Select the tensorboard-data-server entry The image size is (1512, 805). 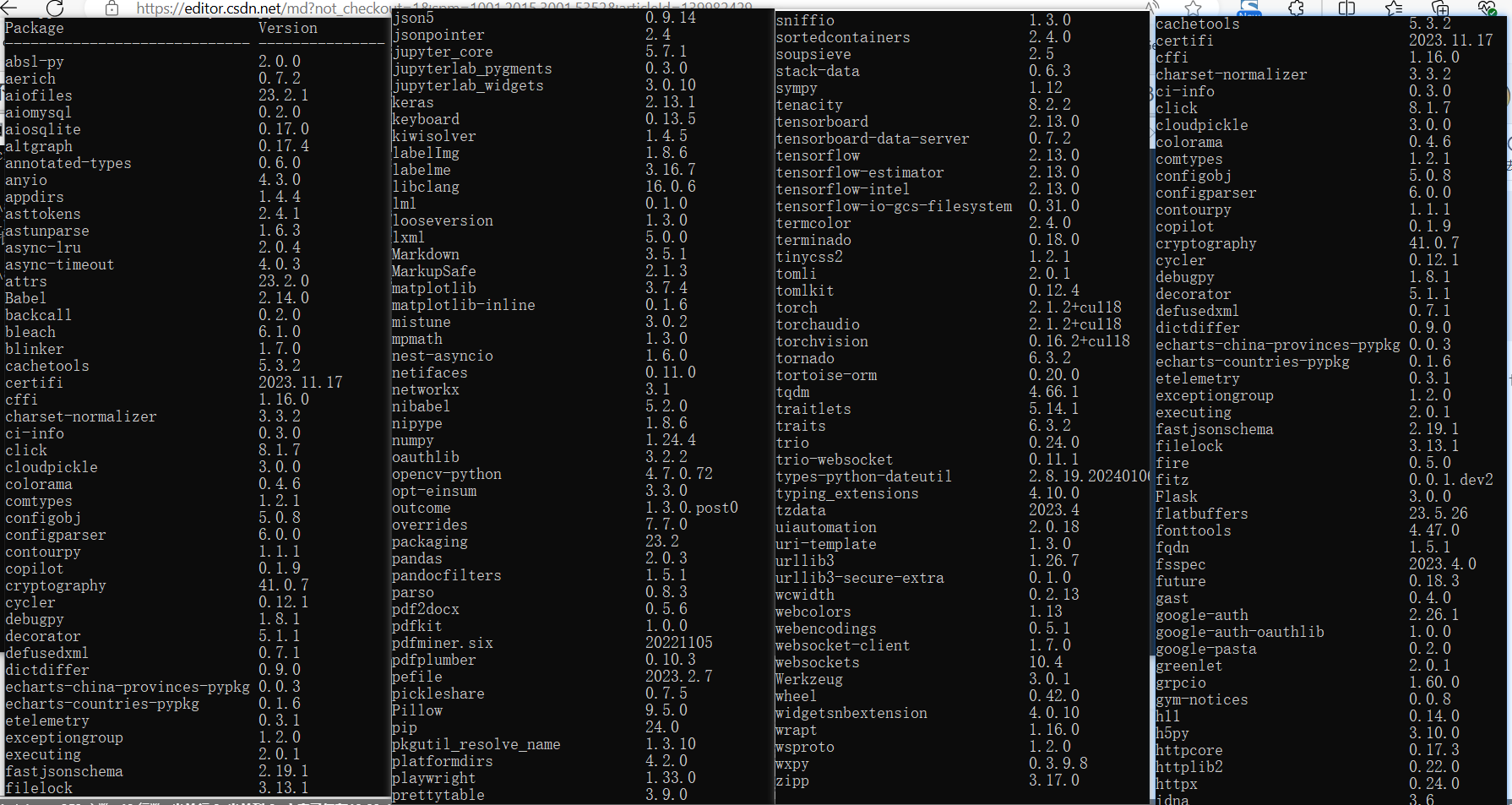[x=873, y=139]
